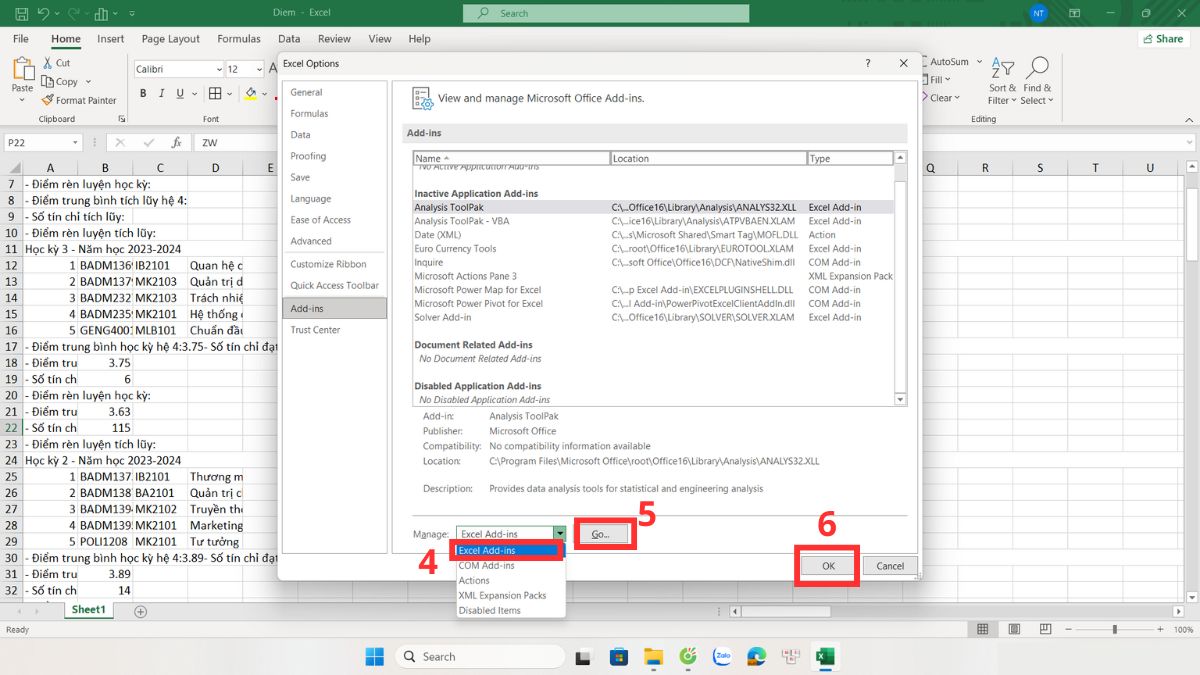Viewport: 1200px width, 675px height.
Task: Click the Go... button
Action: (601, 534)
